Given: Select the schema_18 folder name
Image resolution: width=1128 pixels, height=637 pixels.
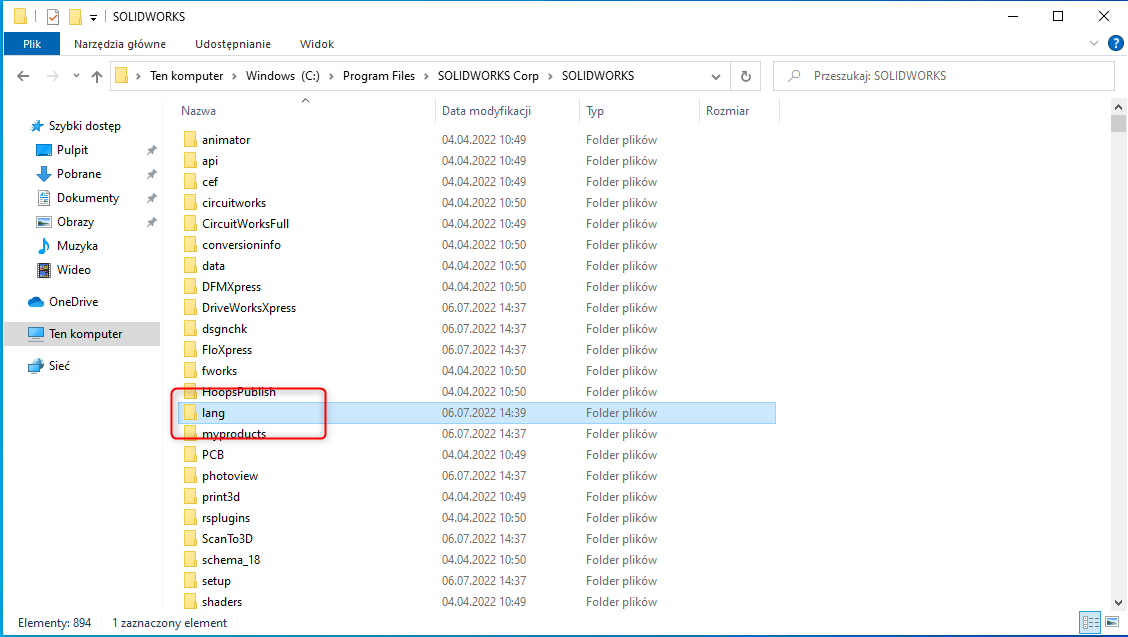Looking at the screenshot, I should (231, 559).
